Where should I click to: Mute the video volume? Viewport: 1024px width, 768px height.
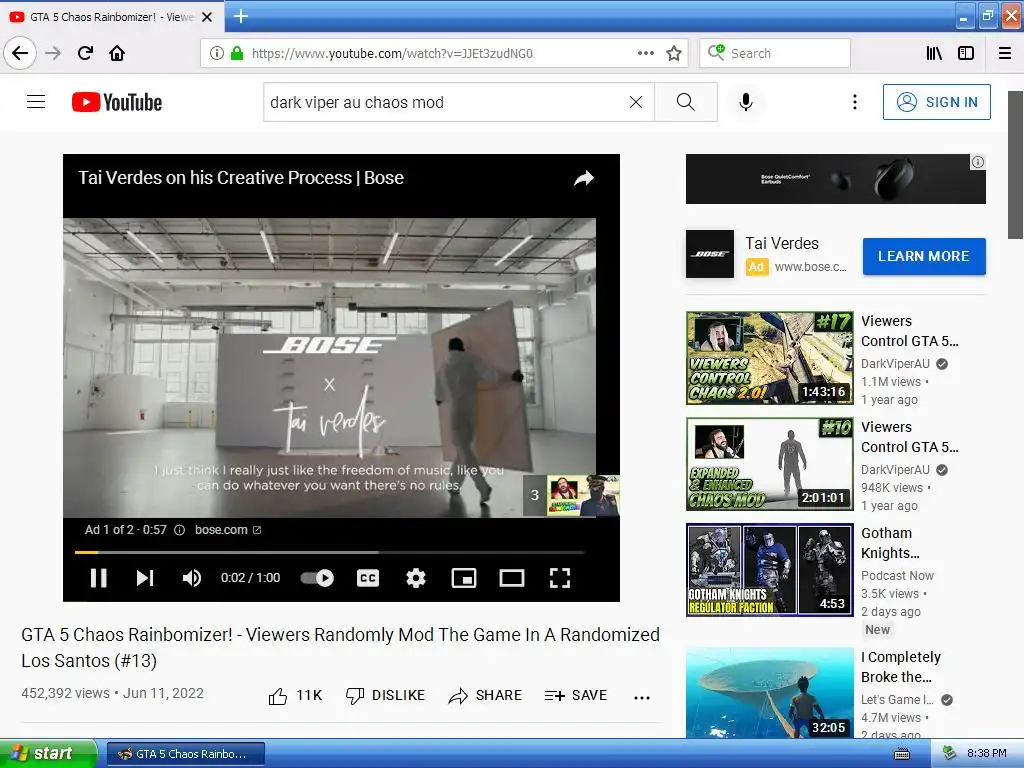(191, 578)
